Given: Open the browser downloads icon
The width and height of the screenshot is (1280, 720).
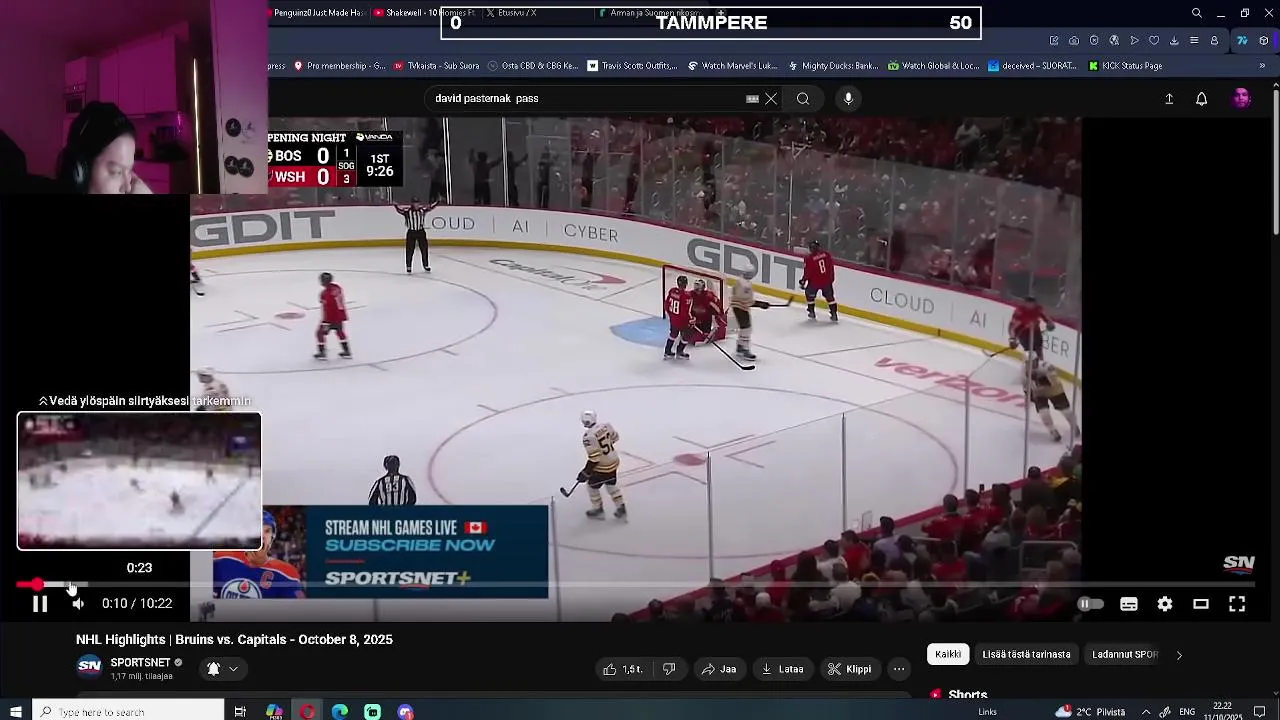Looking at the screenshot, I should [1174, 41].
